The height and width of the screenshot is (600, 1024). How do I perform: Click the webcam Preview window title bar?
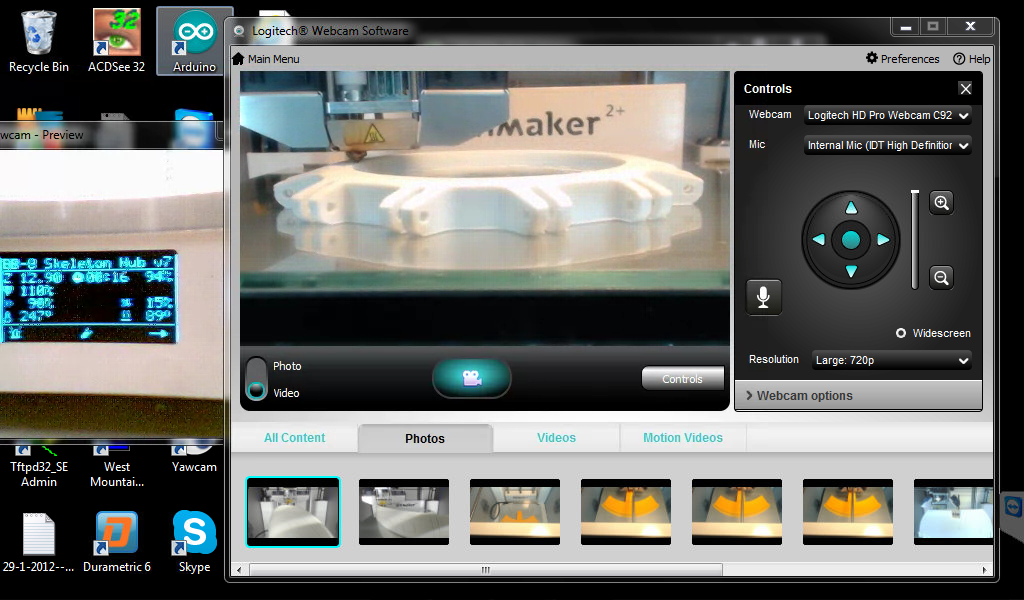coord(111,135)
